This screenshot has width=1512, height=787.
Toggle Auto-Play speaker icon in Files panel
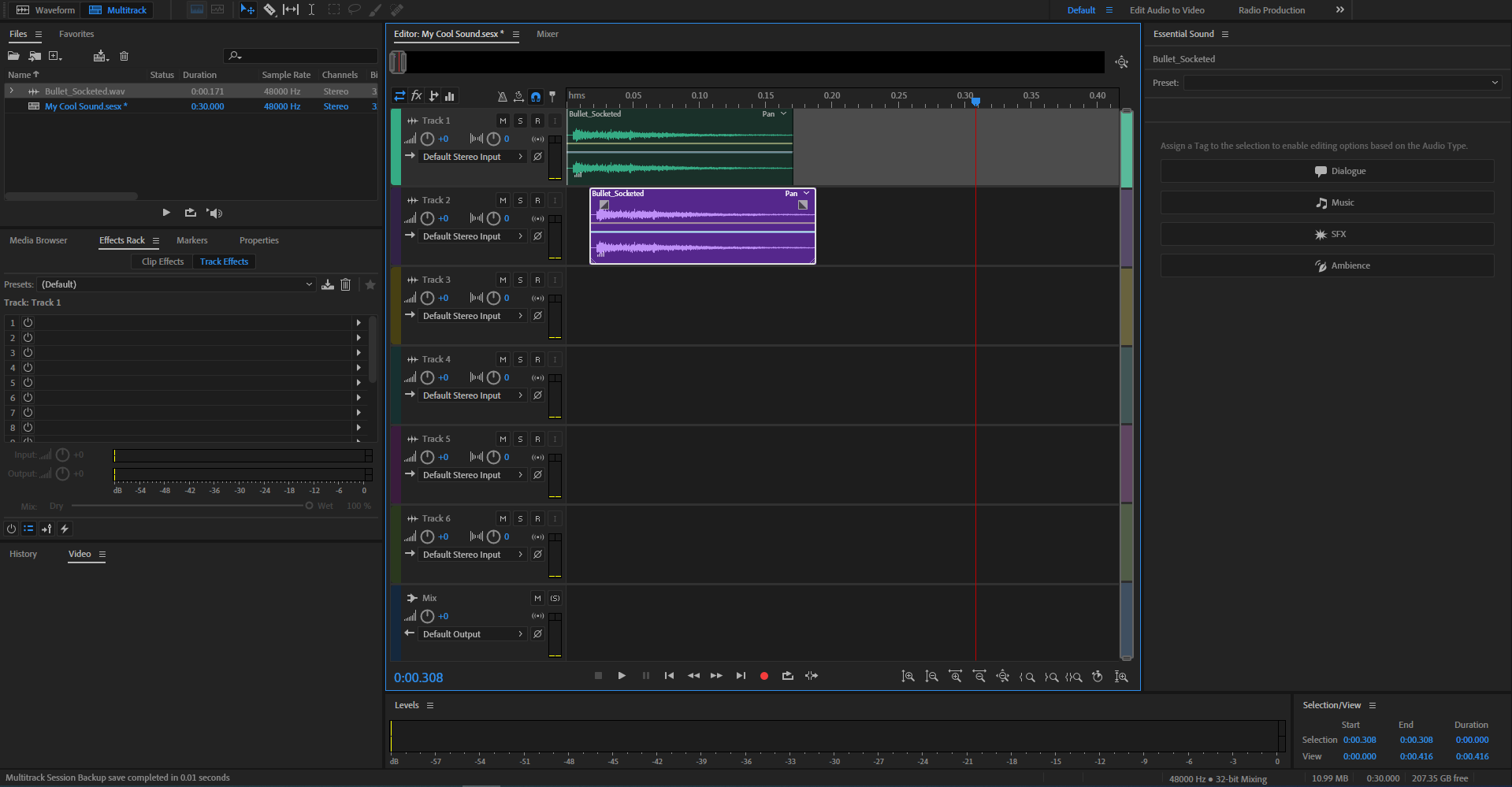[x=214, y=213]
